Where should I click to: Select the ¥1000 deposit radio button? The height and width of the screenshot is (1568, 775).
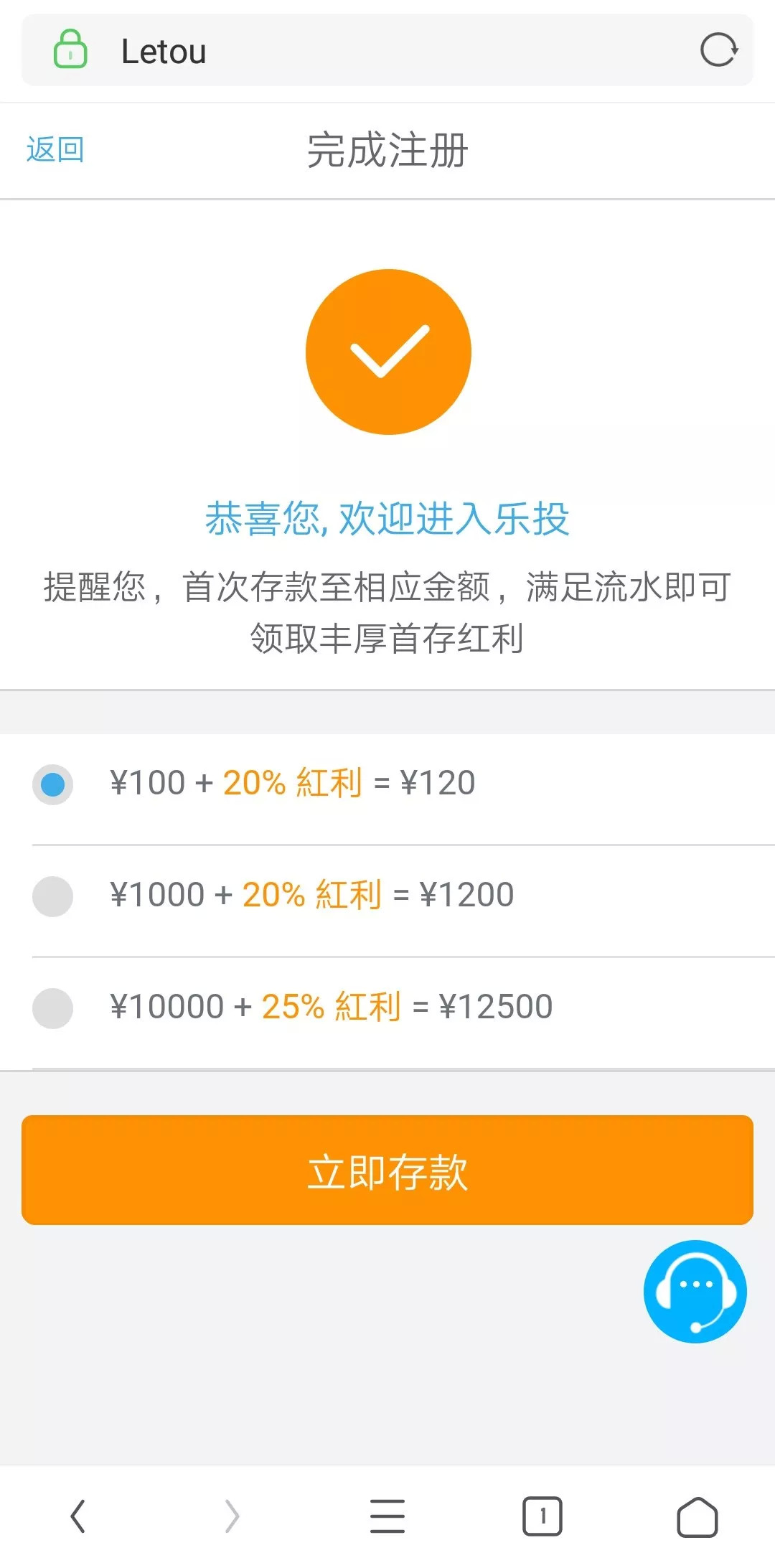pos(53,896)
